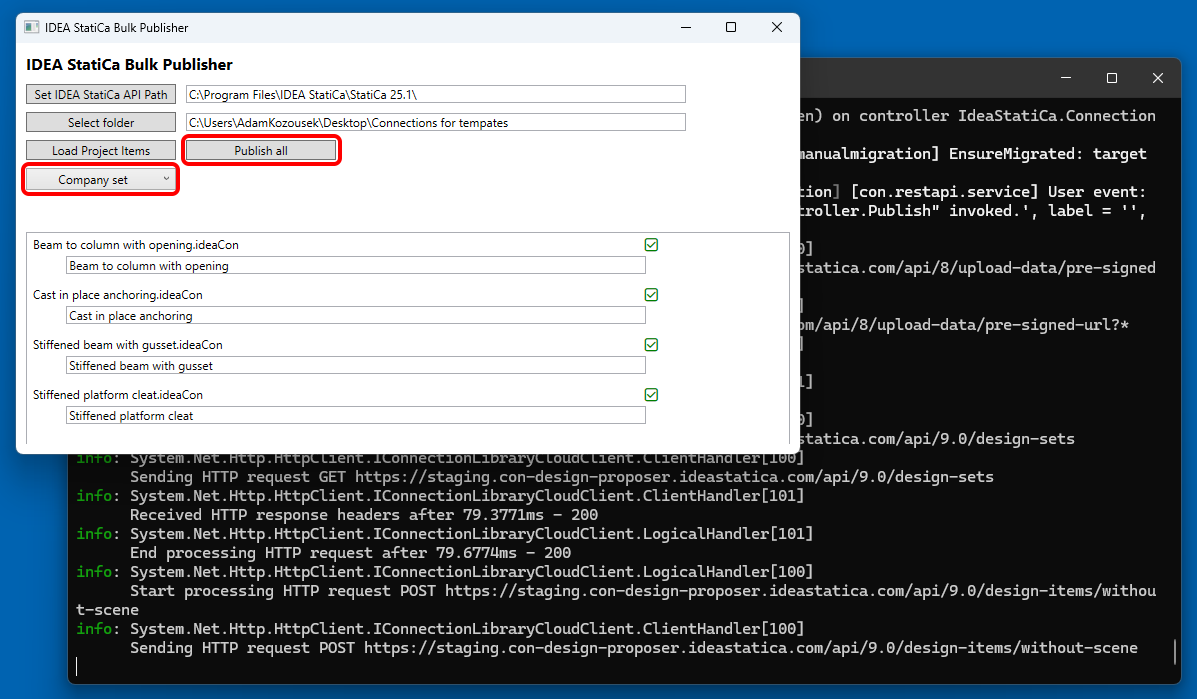Viewport: 1197px width, 699px height.
Task: Untick the Stiffened platform cleat checkbox
Action: pos(651,395)
